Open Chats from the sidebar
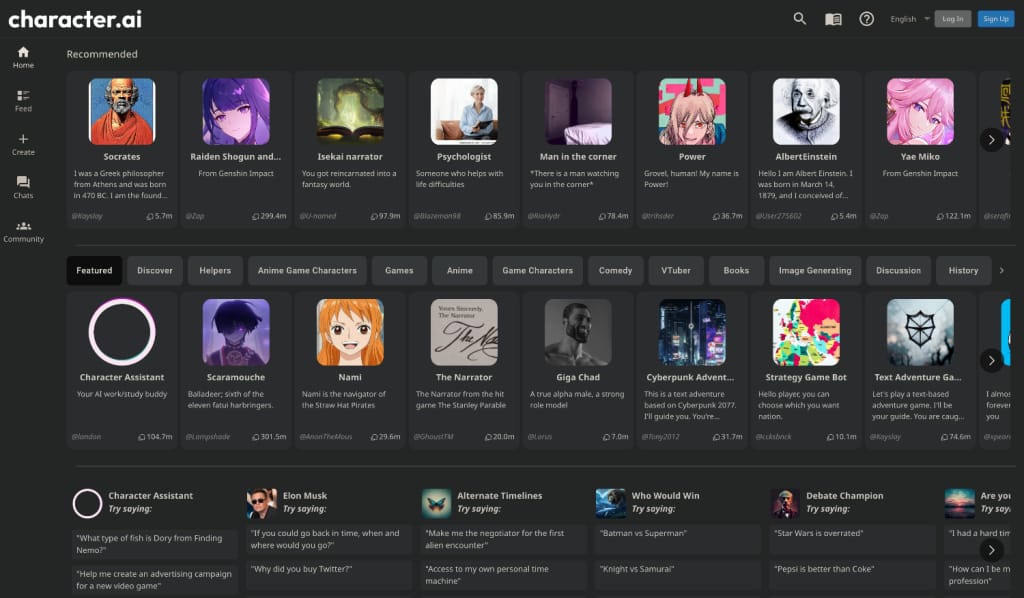The width and height of the screenshot is (1024, 598). [x=24, y=187]
